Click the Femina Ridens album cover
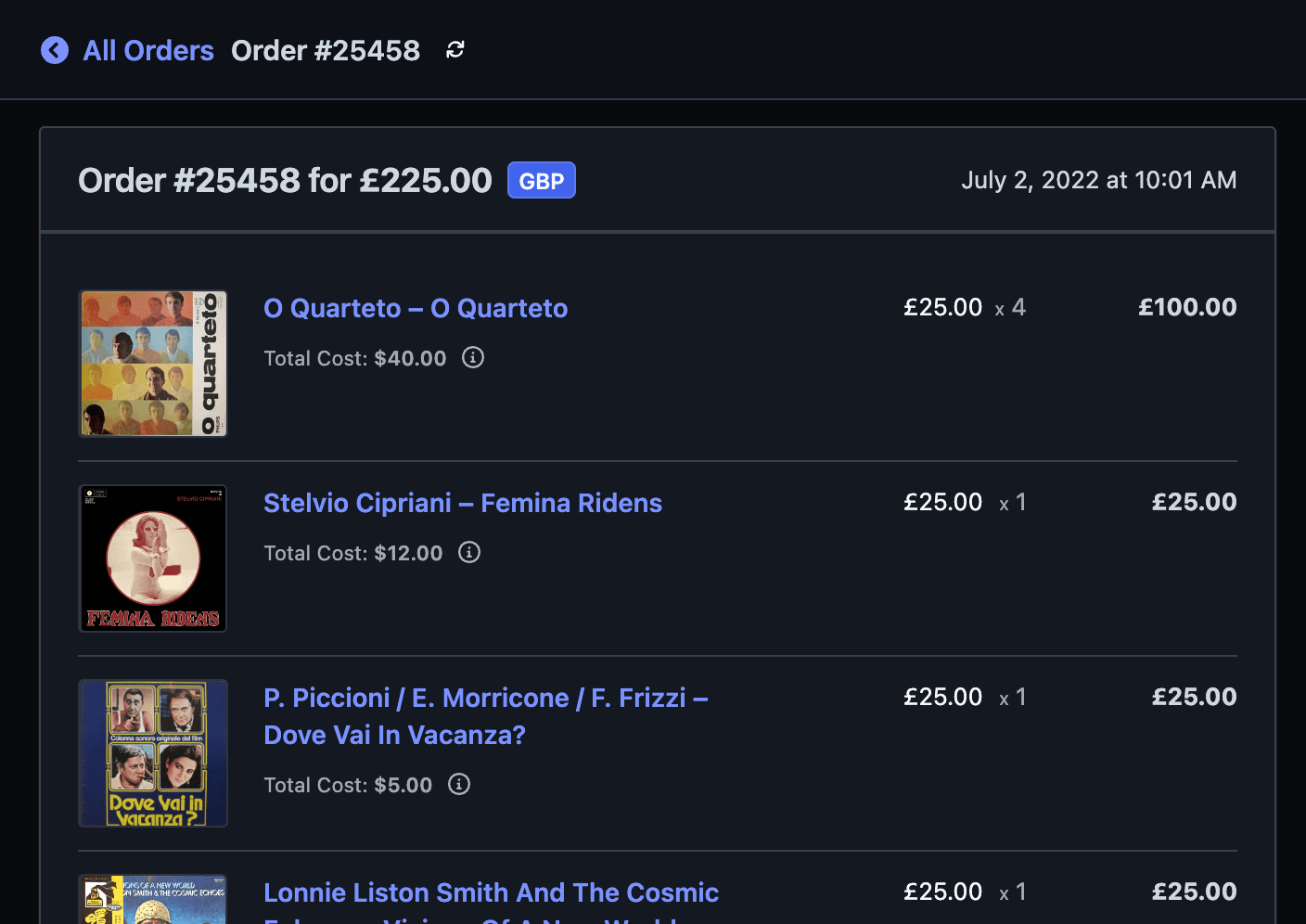Screen dimensions: 1306x924 pyautogui.click(x=153, y=558)
